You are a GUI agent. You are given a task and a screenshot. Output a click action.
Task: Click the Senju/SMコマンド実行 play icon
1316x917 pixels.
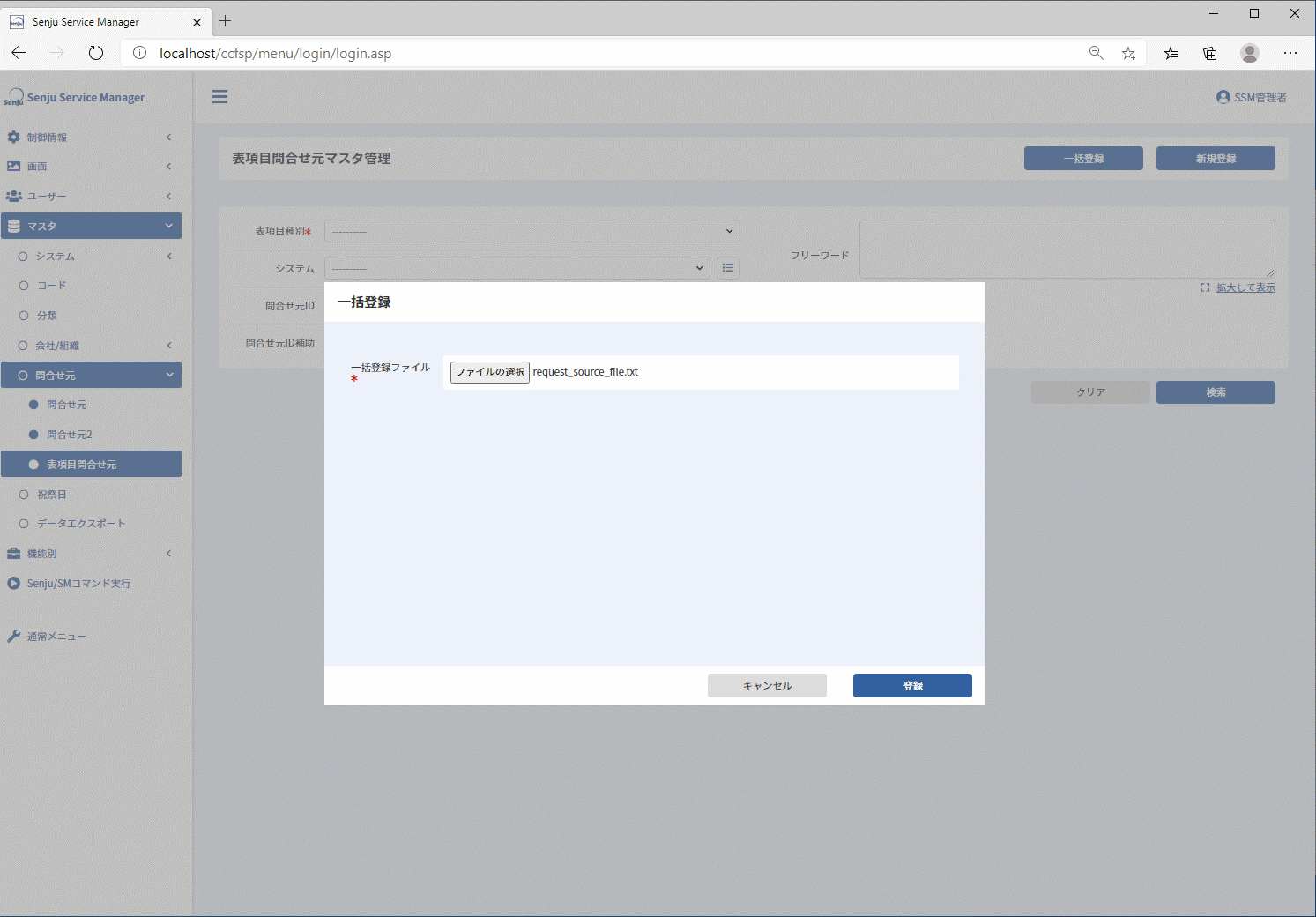click(13, 584)
